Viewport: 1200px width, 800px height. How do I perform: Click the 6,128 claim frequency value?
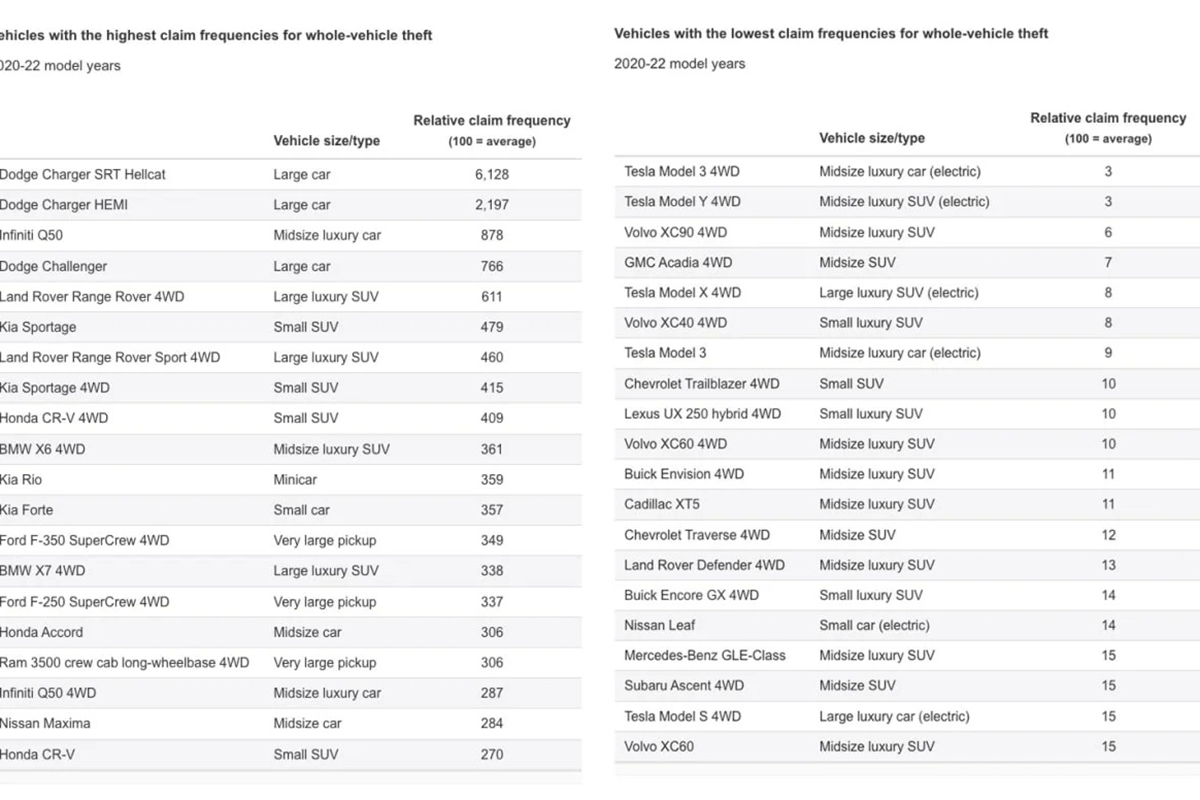(492, 175)
